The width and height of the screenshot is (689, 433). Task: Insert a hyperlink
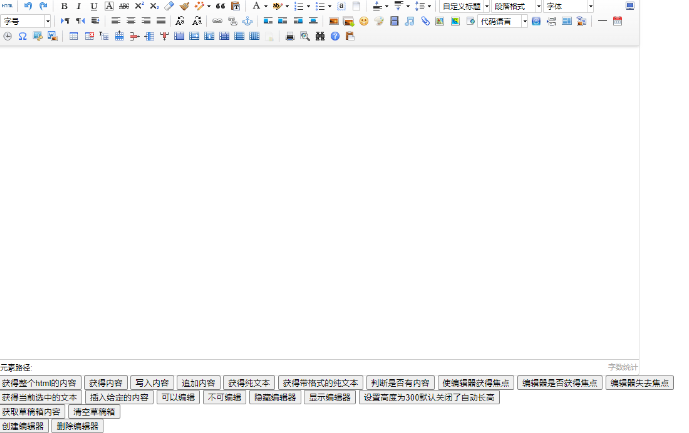click(217, 21)
